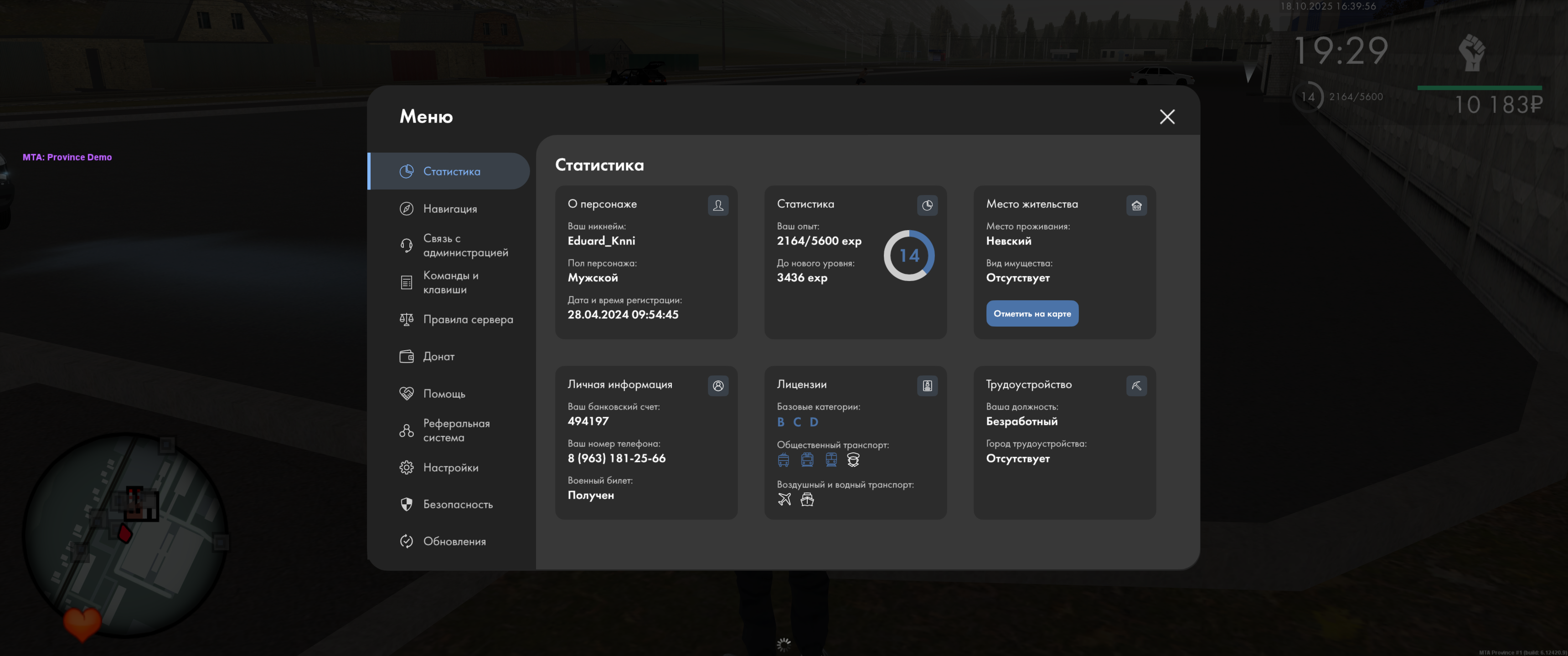Click the category D license letter
The width and height of the screenshot is (1568, 656).
813,422
